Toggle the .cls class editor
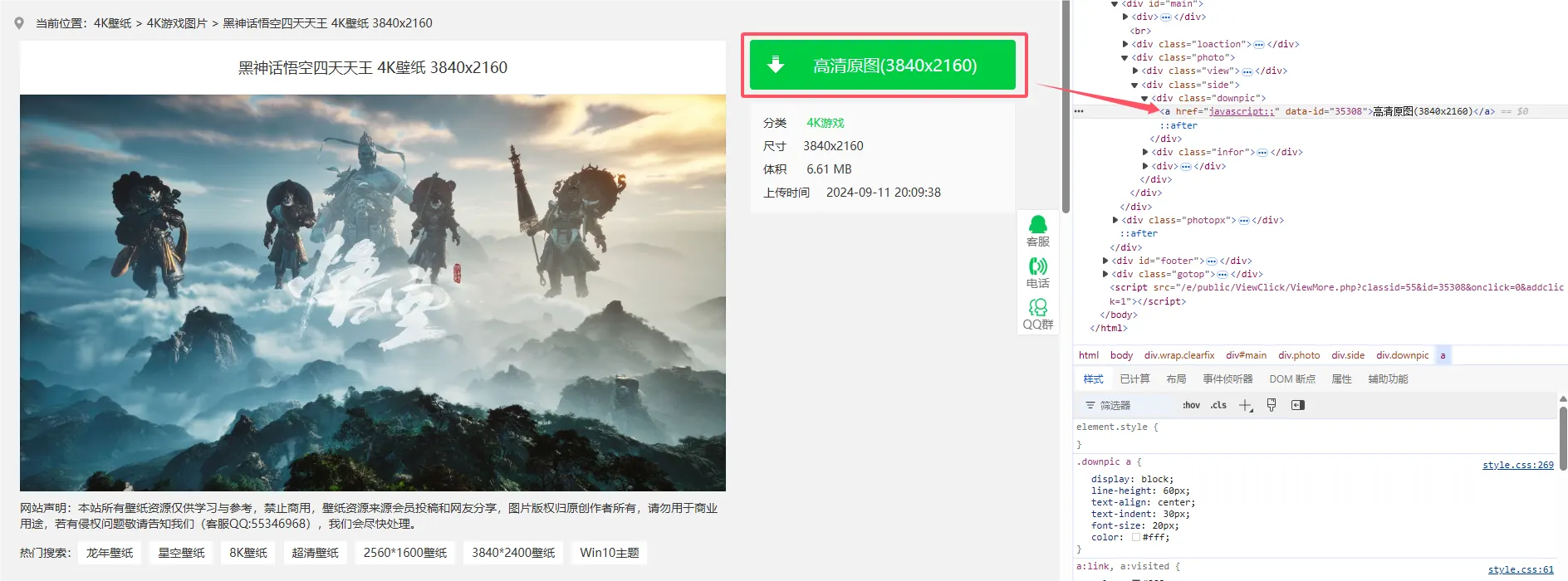Image resolution: width=1568 pixels, height=581 pixels. click(1218, 405)
